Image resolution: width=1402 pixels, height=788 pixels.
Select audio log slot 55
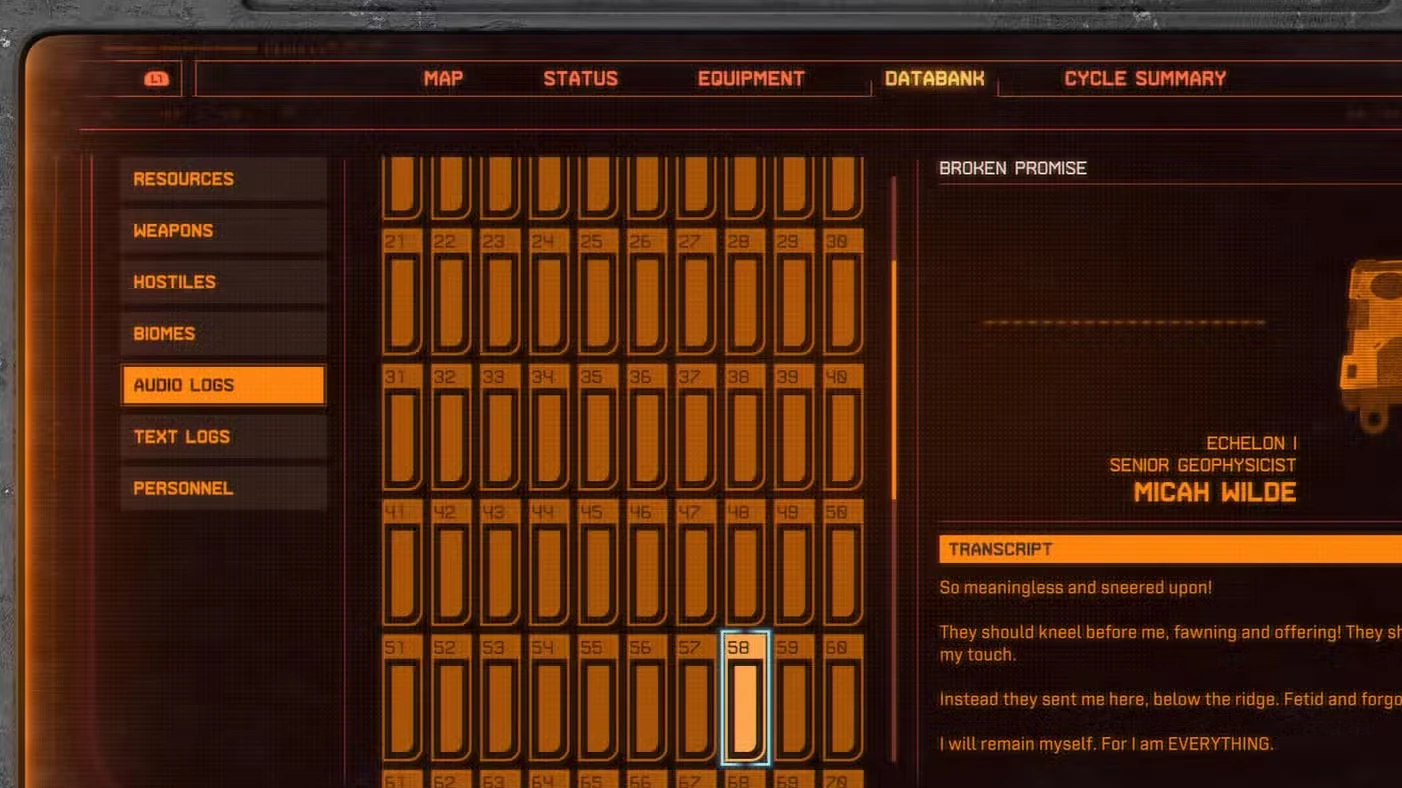coord(598,698)
